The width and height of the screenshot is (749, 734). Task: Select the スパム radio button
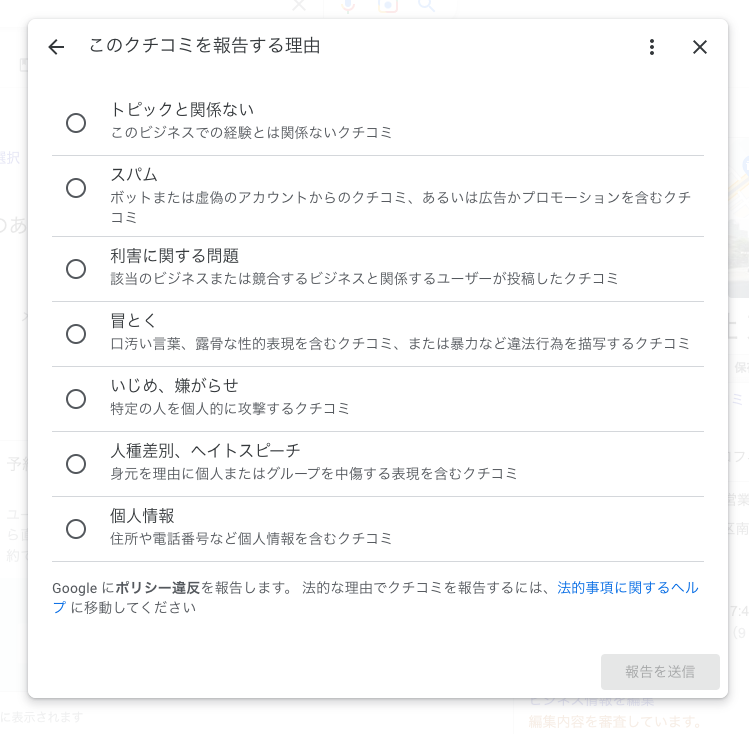76,188
